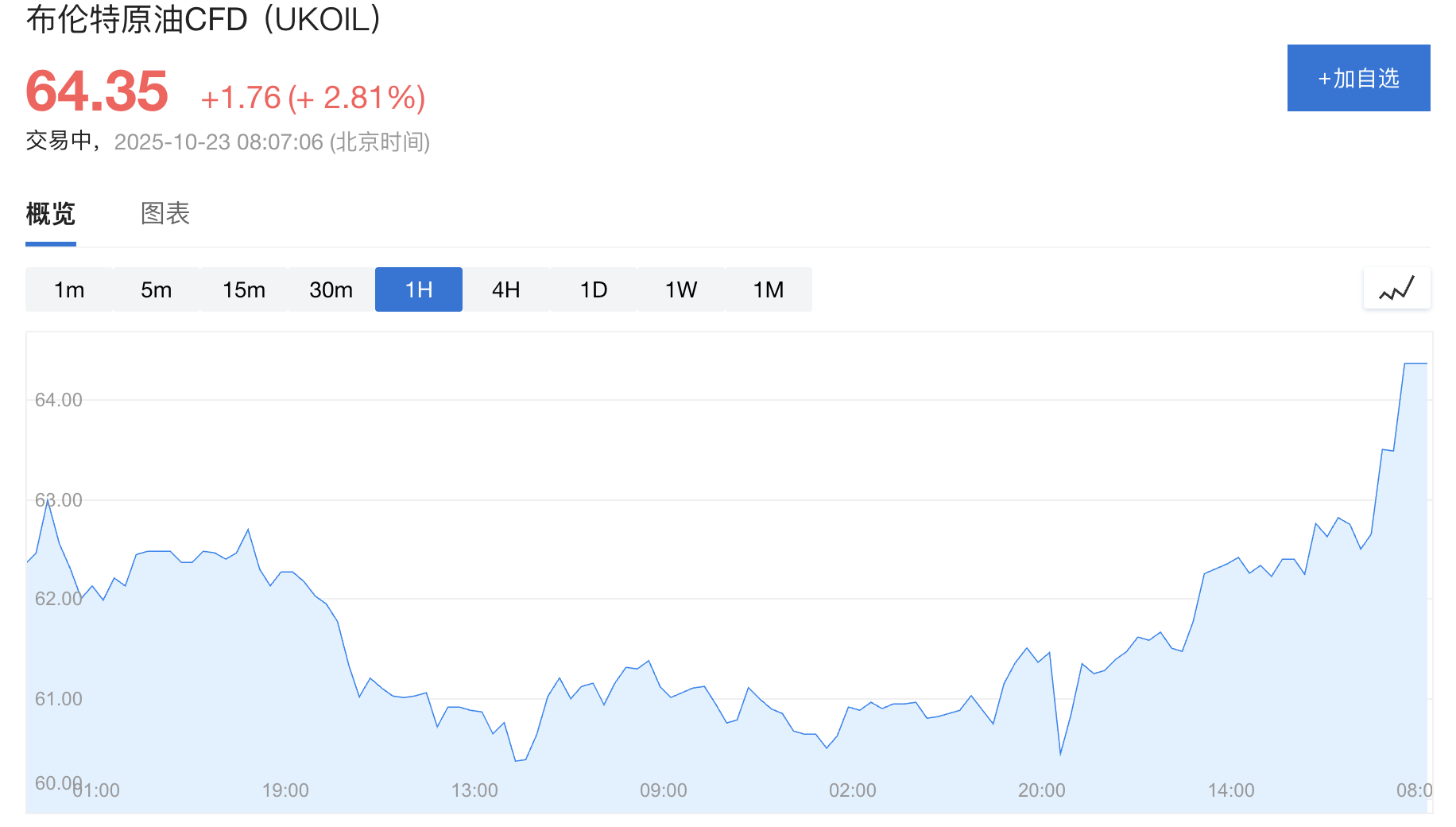Switch to the 概览 tab
Screen dimensions: 1456x827
(x=51, y=214)
